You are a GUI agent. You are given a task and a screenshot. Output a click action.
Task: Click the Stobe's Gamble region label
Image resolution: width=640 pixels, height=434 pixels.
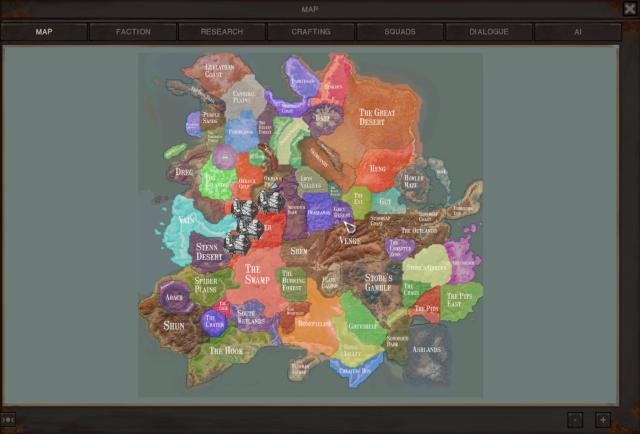[x=378, y=282]
